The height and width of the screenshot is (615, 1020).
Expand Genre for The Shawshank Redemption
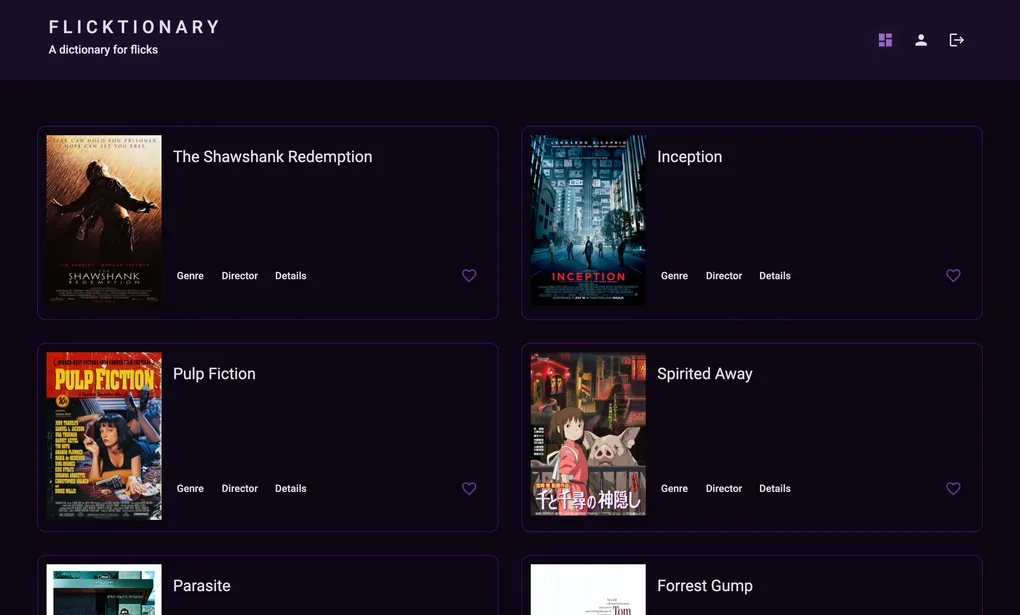click(x=190, y=275)
